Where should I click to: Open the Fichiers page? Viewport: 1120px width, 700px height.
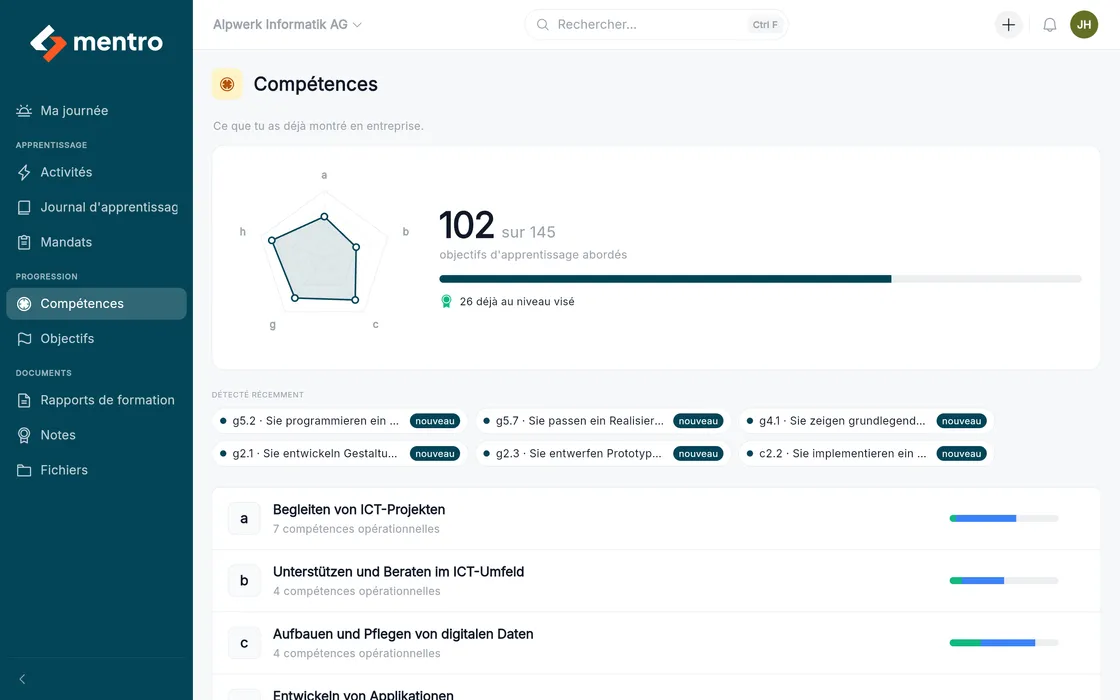coord(96,470)
